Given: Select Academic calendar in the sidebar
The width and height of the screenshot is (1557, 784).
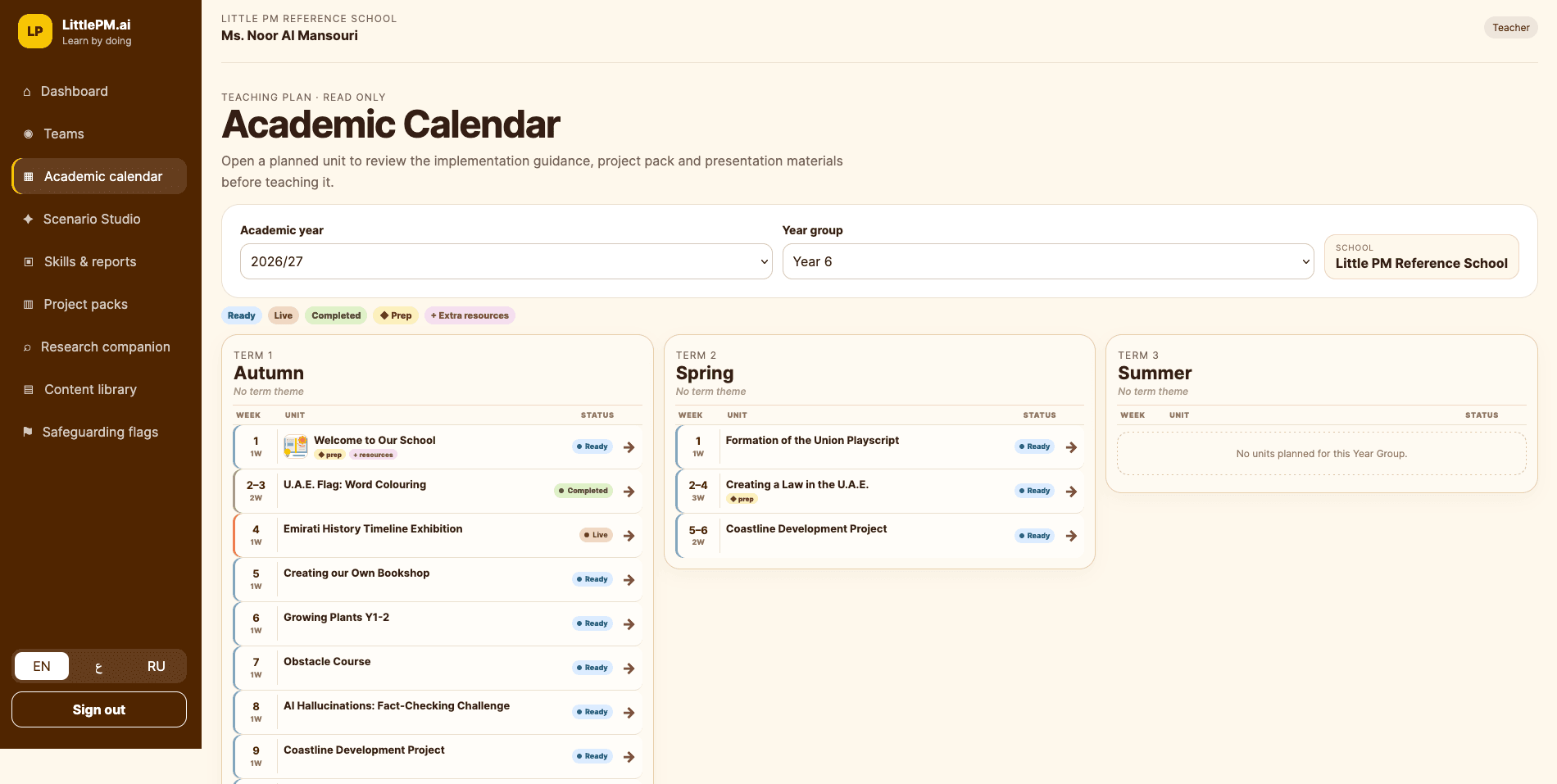Looking at the screenshot, I should click(101, 176).
